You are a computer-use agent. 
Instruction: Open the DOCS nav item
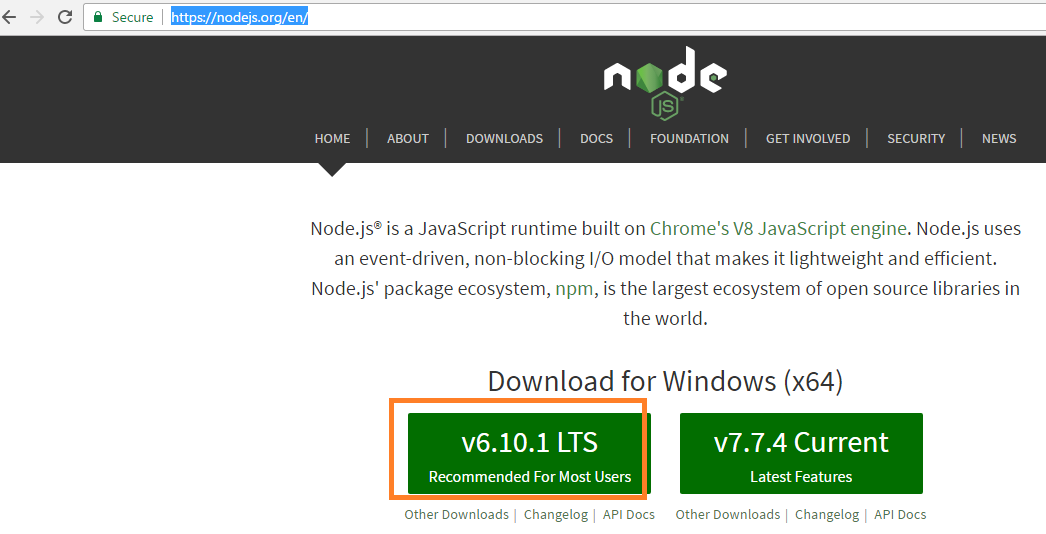point(596,138)
